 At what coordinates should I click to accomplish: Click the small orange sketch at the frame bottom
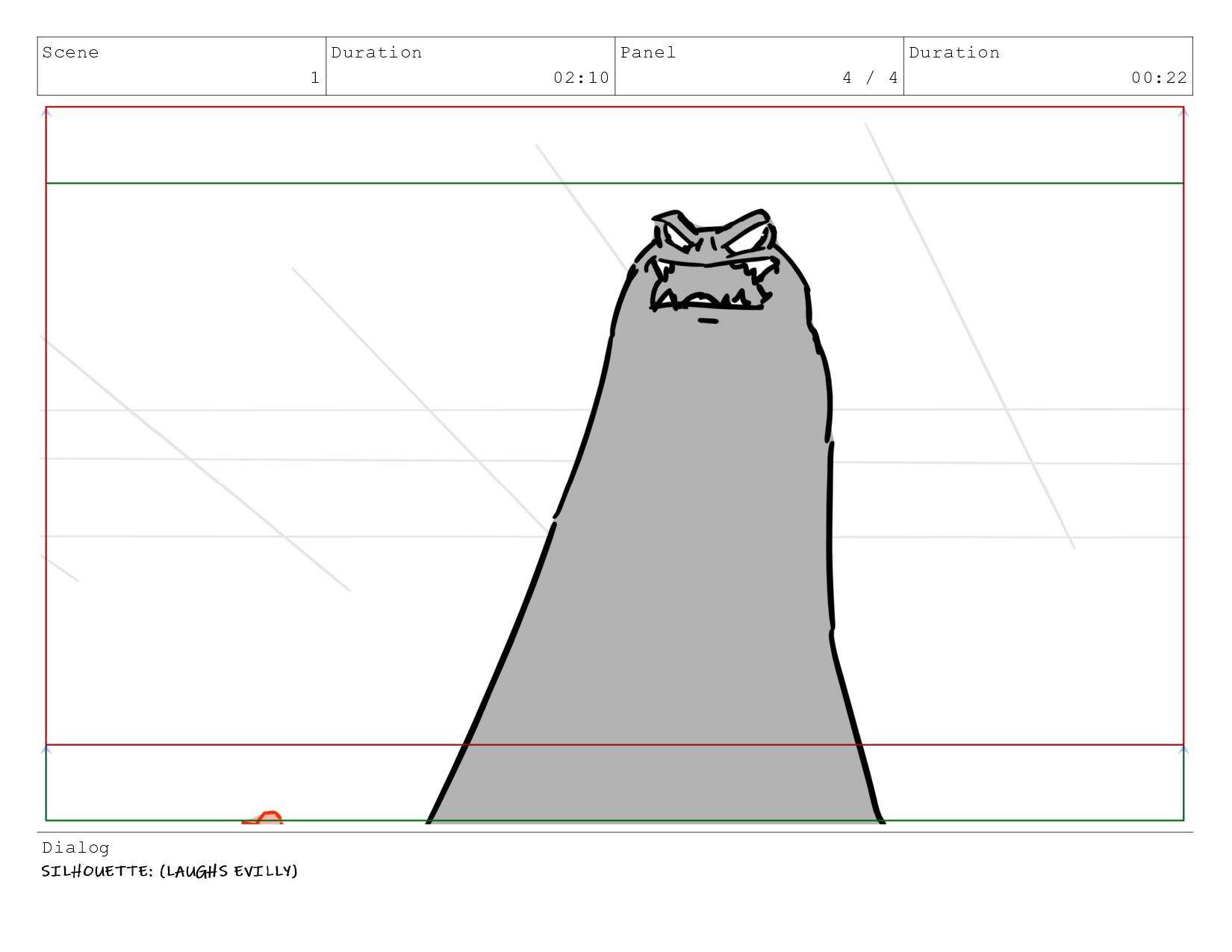coord(263,818)
